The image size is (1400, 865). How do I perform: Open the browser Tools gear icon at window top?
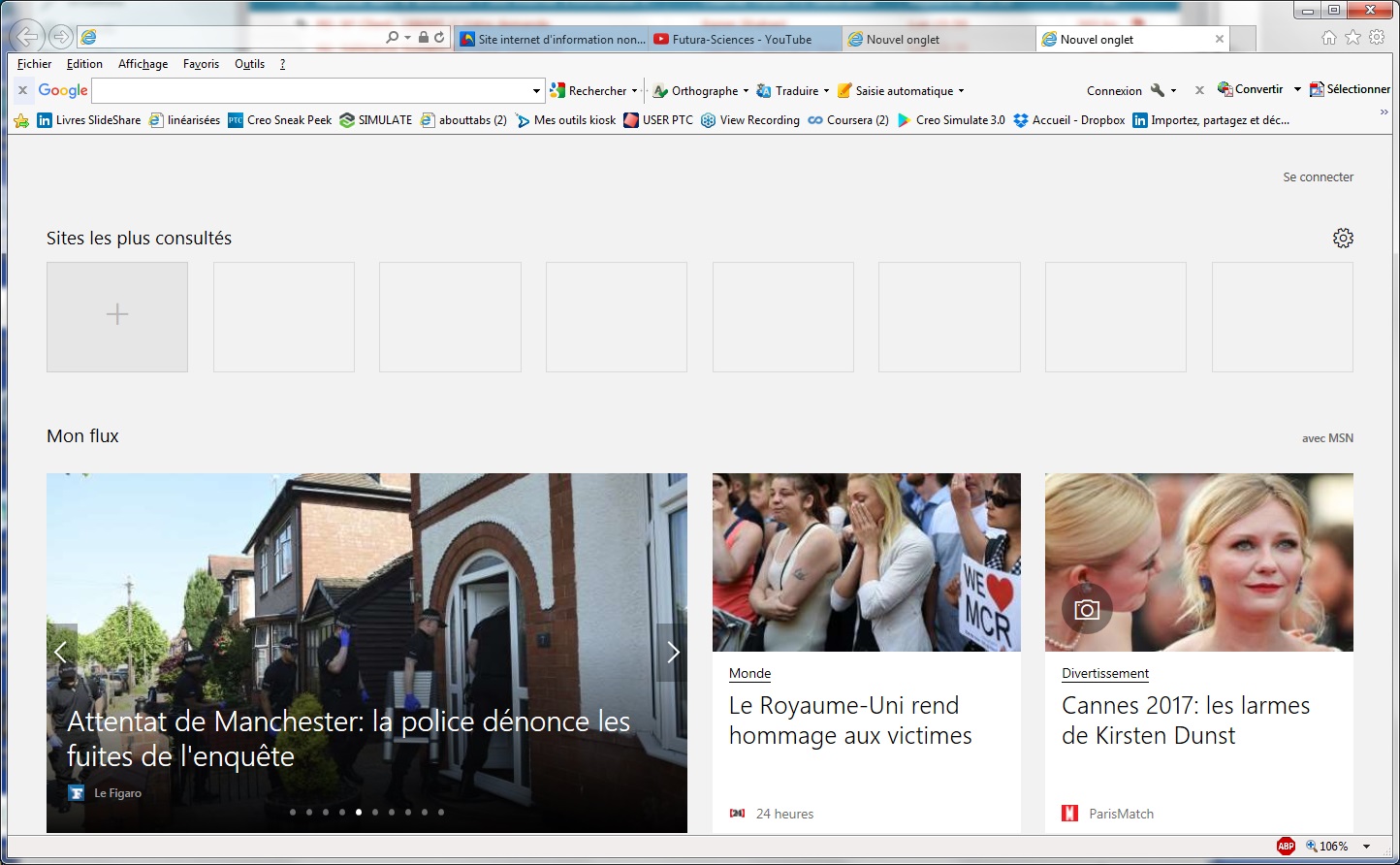(1377, 38)
